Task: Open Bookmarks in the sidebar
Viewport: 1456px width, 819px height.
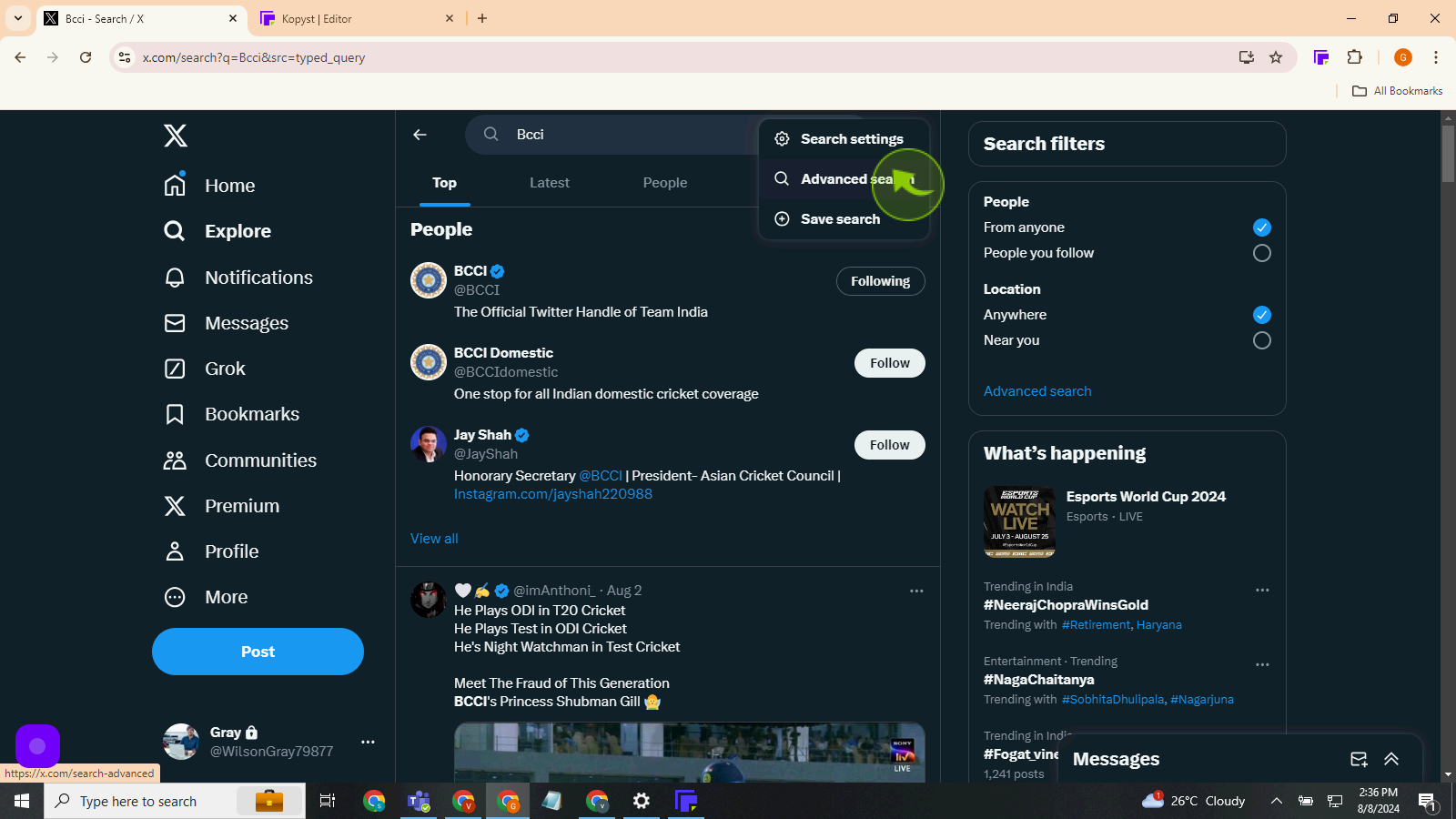Action: tap(231, 414)
